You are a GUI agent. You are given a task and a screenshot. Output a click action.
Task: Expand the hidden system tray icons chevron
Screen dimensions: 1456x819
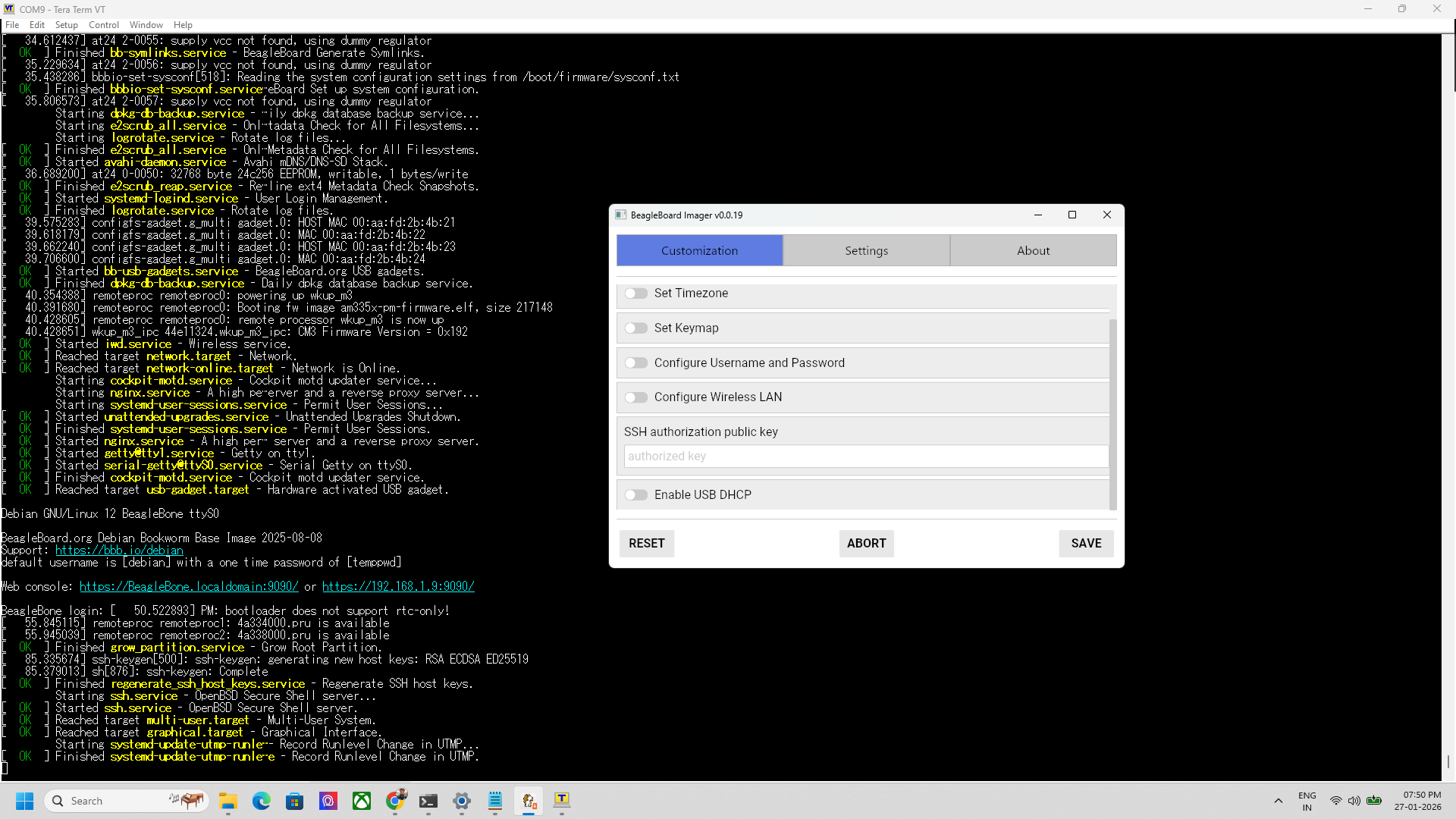[x=1279, y=801]
